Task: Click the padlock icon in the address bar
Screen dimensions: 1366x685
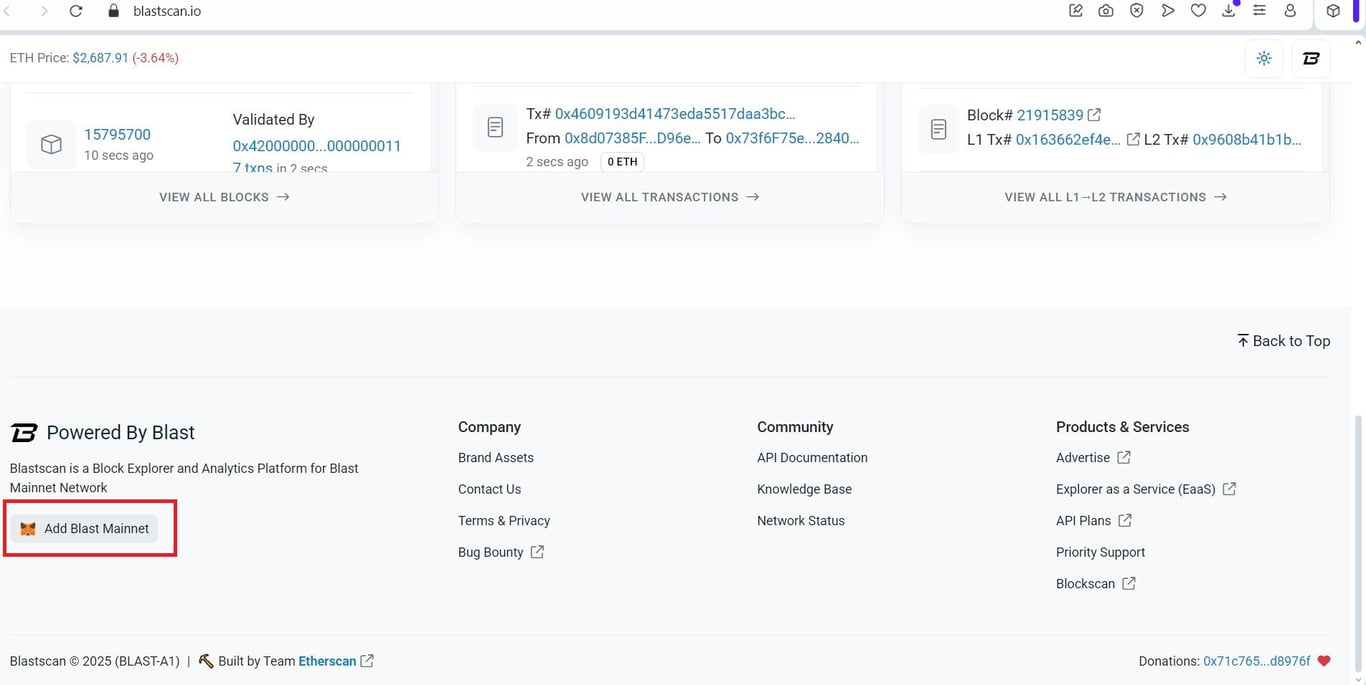Action: 113,11
